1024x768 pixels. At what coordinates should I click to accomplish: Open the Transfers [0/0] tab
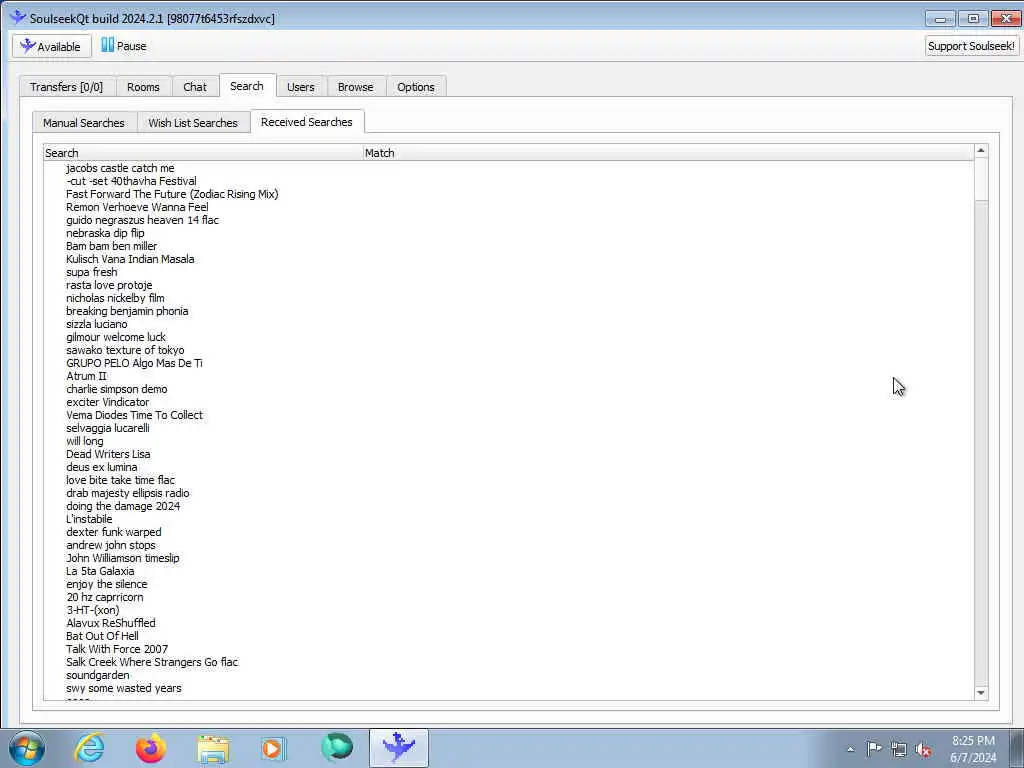(x=67, y=87)
